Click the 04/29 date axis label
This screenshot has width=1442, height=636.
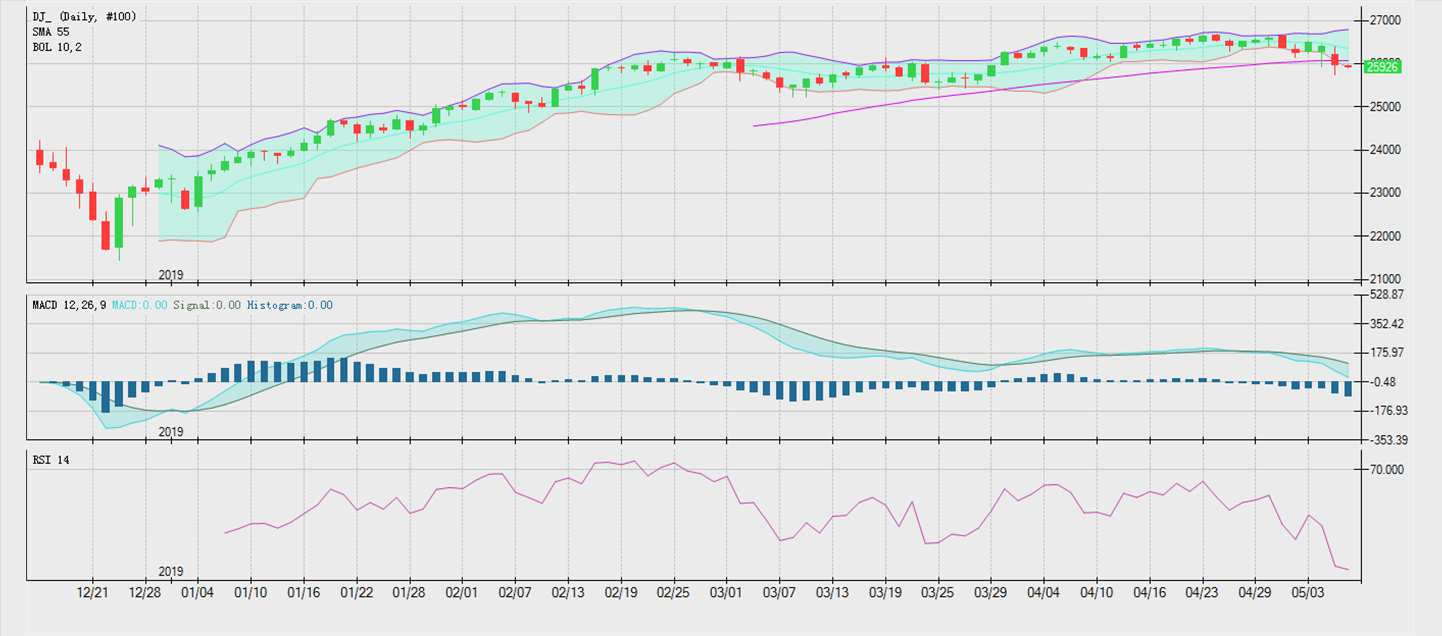[1255, 593]
